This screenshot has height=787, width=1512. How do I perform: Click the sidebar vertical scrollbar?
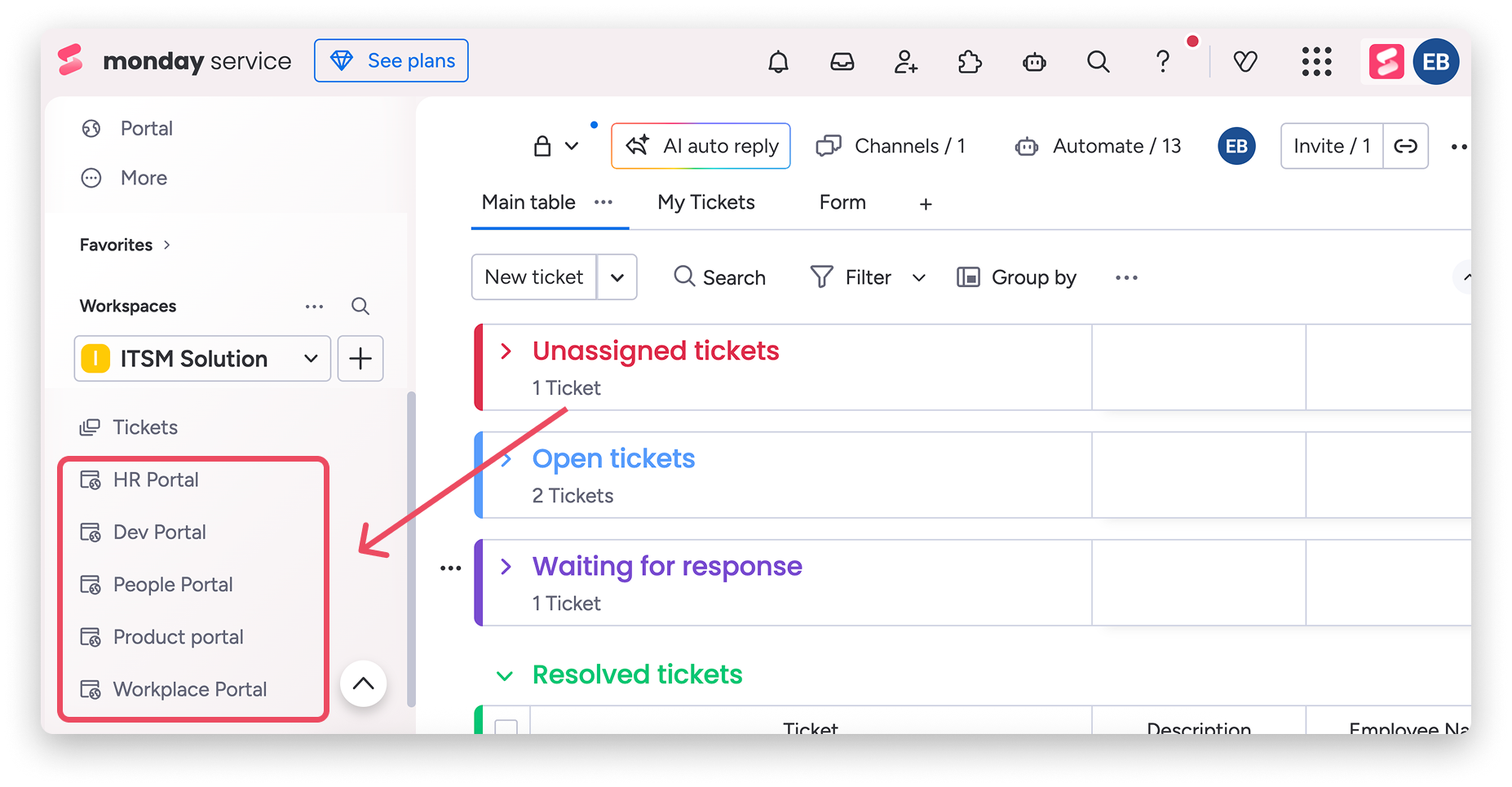click(411, 549)
